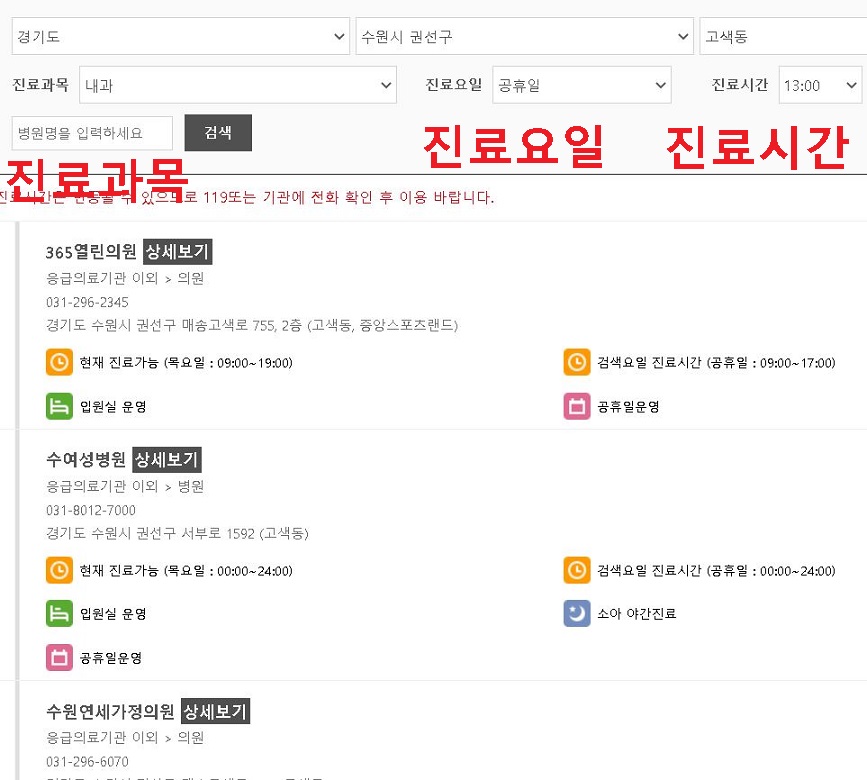Click the hospital name input field
The width and height of the screenshot is (867, 780).
point(92,133)
